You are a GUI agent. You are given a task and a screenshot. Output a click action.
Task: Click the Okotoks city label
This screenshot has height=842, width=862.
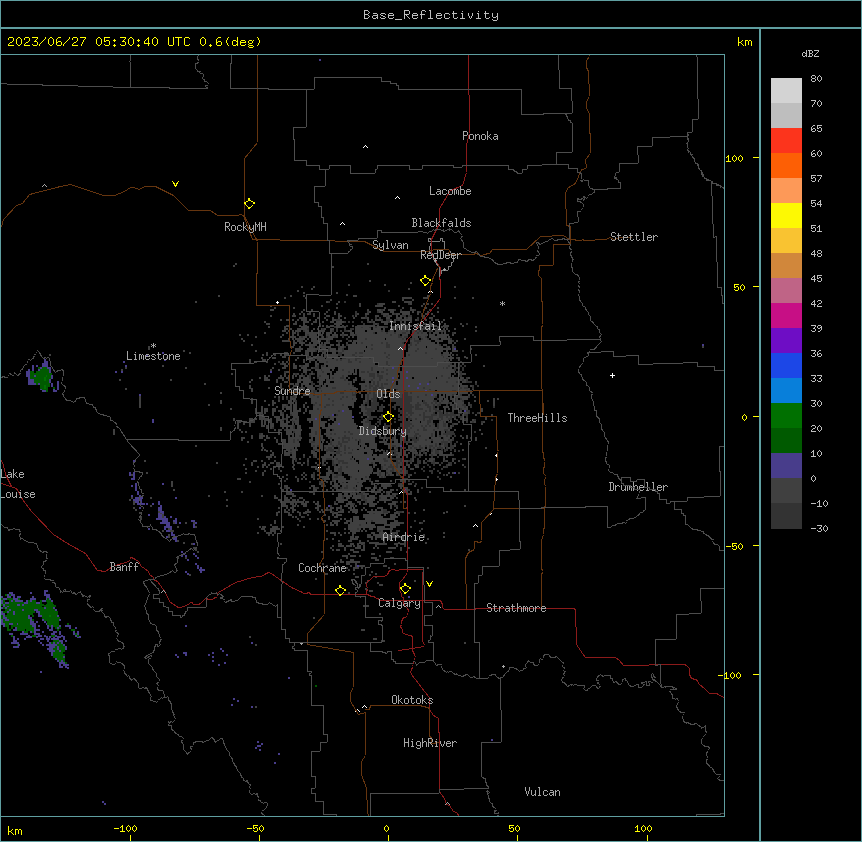coord(412,700)
